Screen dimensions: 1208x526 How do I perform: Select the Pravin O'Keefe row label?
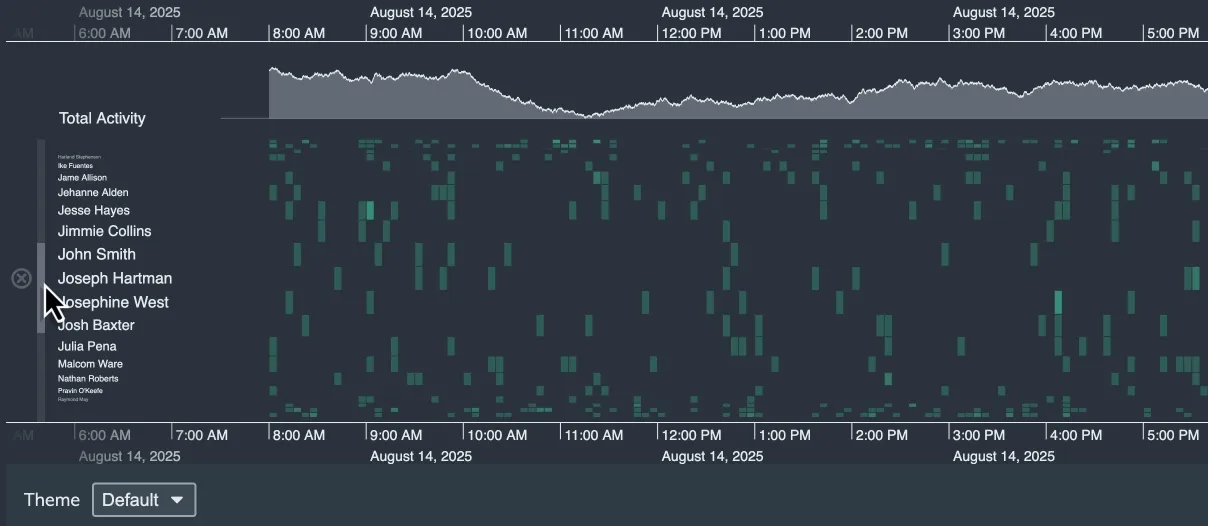[80, 391]
